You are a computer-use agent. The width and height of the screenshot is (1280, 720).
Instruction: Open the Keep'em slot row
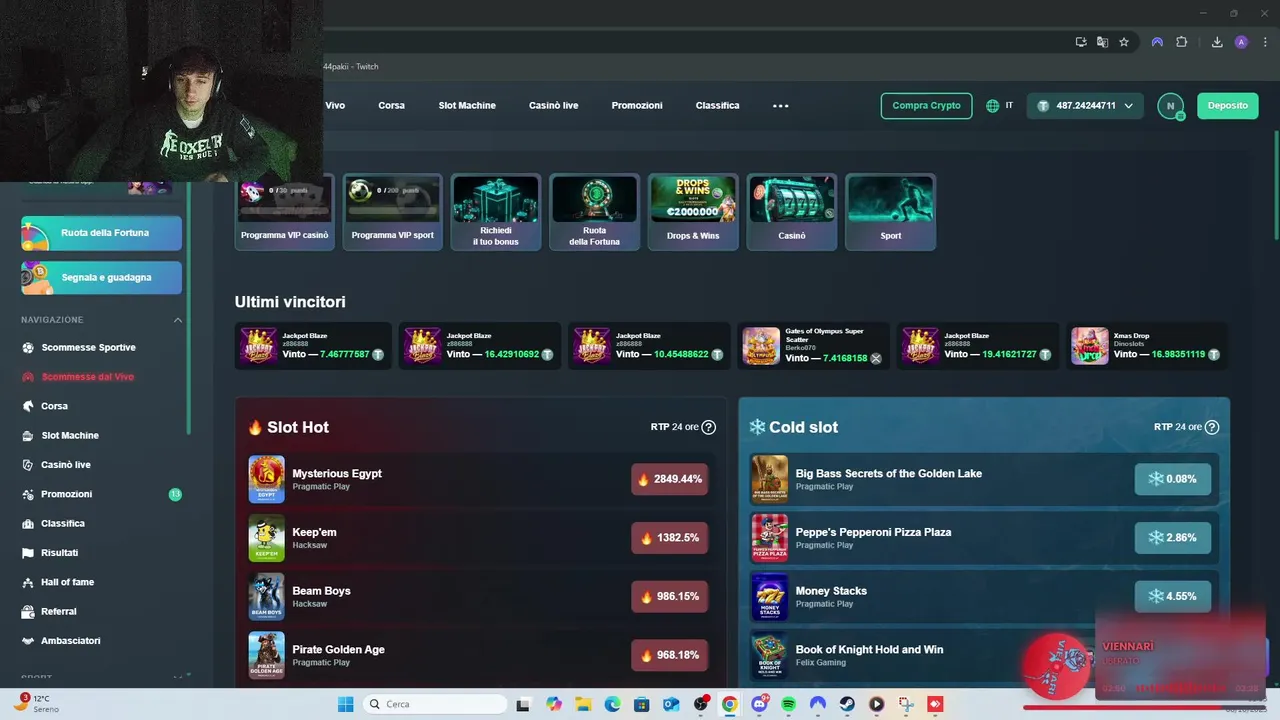coord(479,538)
